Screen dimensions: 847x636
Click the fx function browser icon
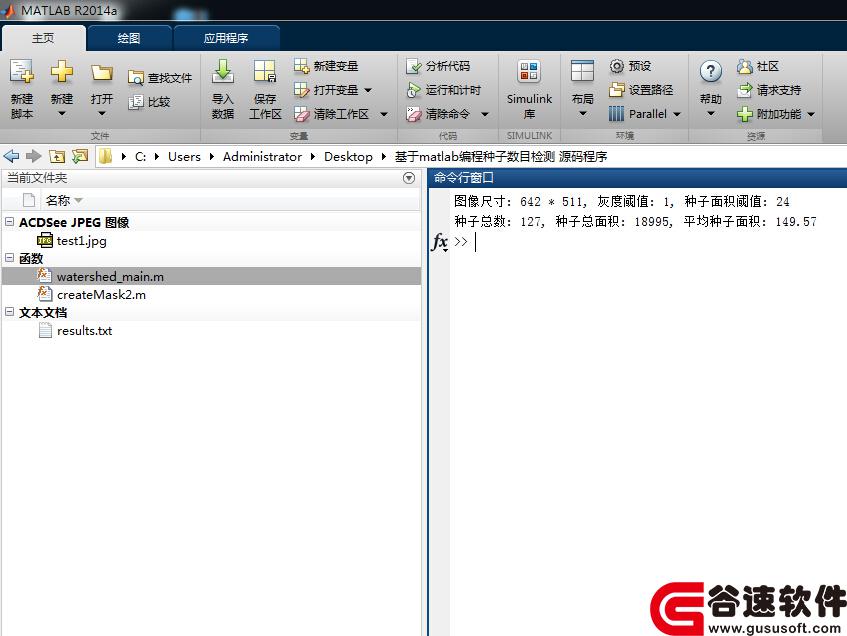click(x=440, y=242)
